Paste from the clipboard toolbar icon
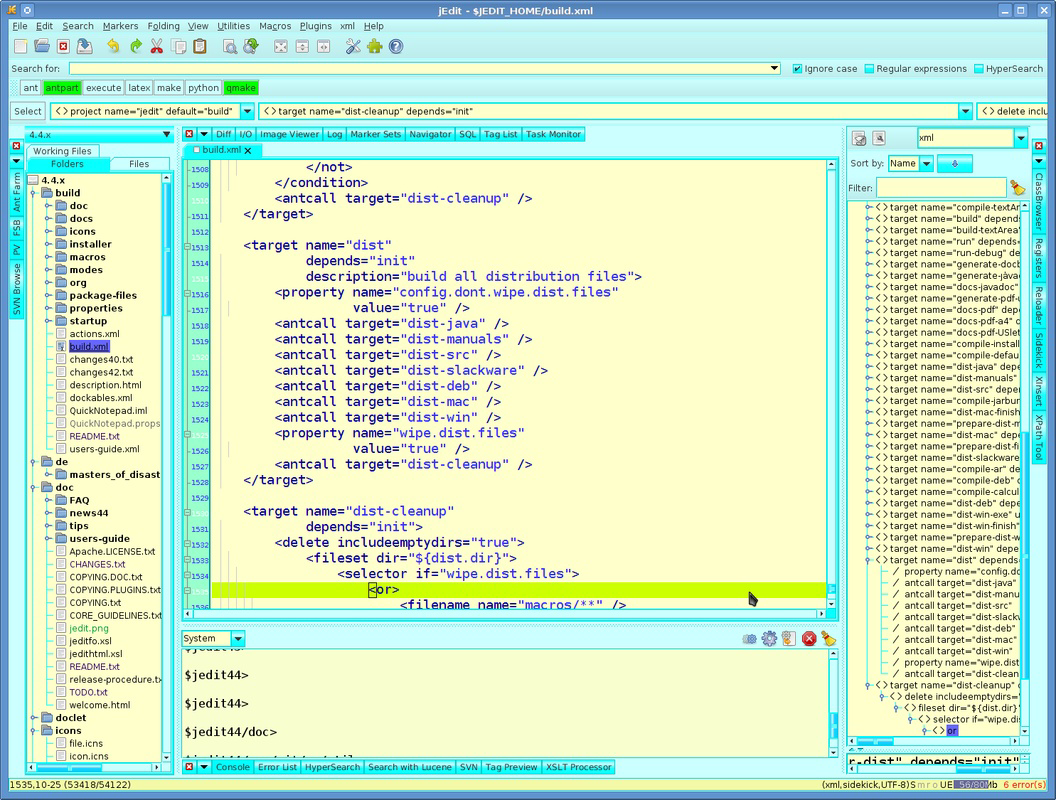 point(200,46)
